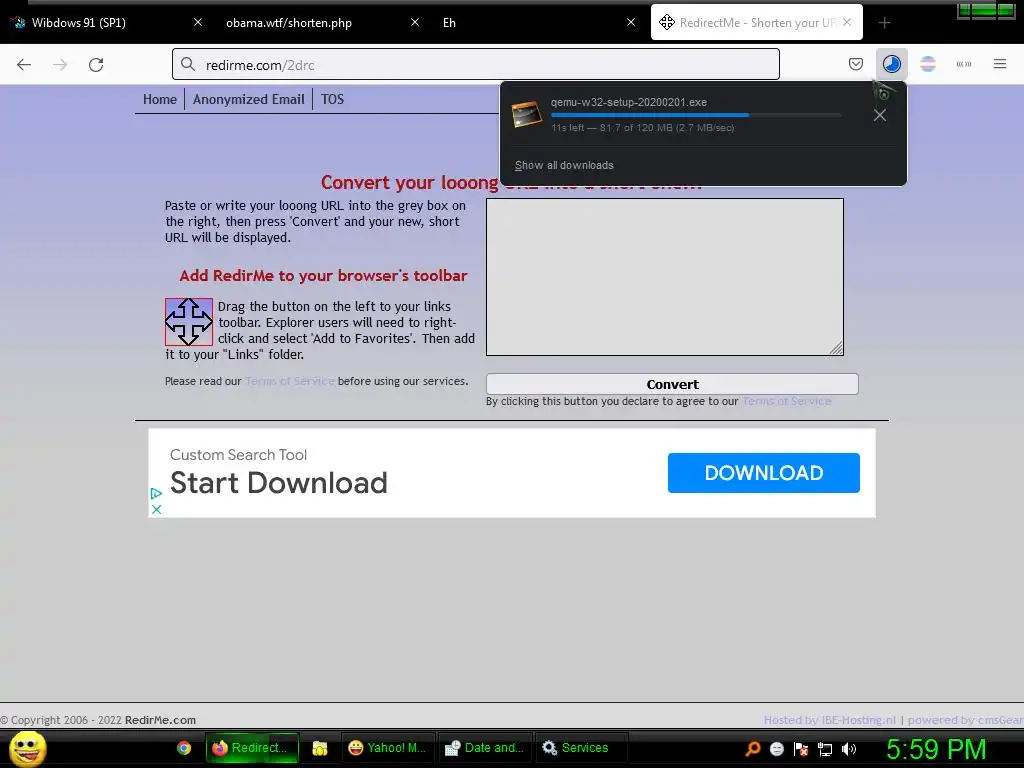Click the search icon in the address bar
Screen dimensions: 1024x768
[188, 64]
